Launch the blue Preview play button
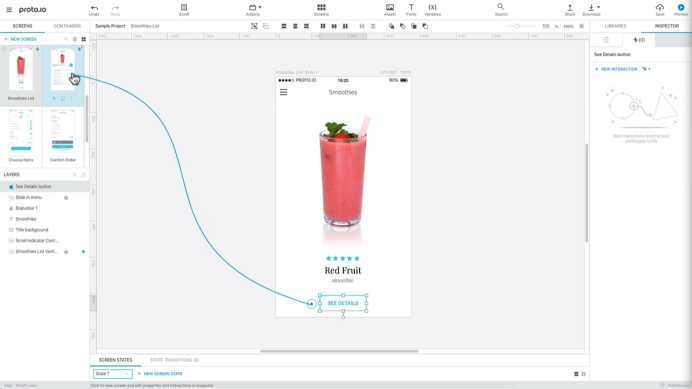 click(681, 8)
